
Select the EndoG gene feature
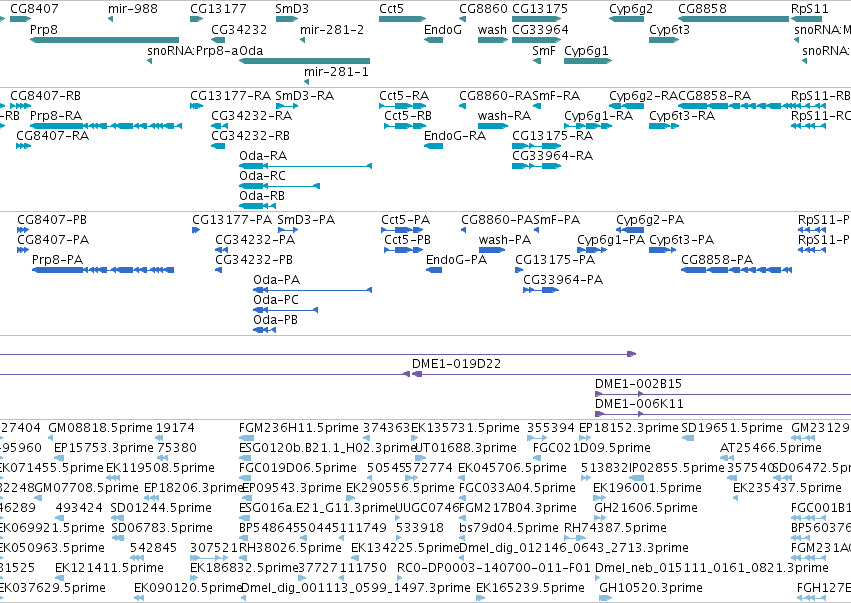(x=434, y=40)
